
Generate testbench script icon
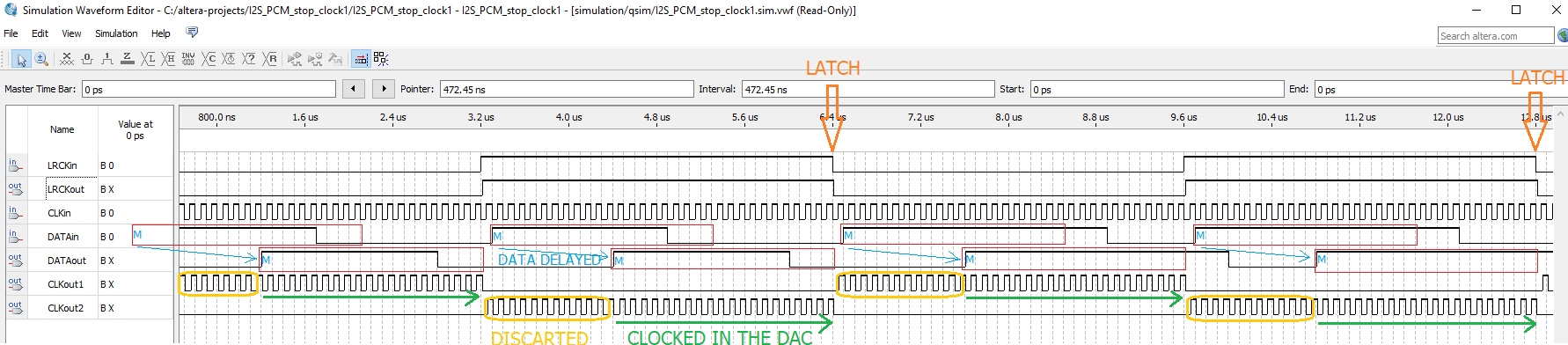tap(335, 59)
